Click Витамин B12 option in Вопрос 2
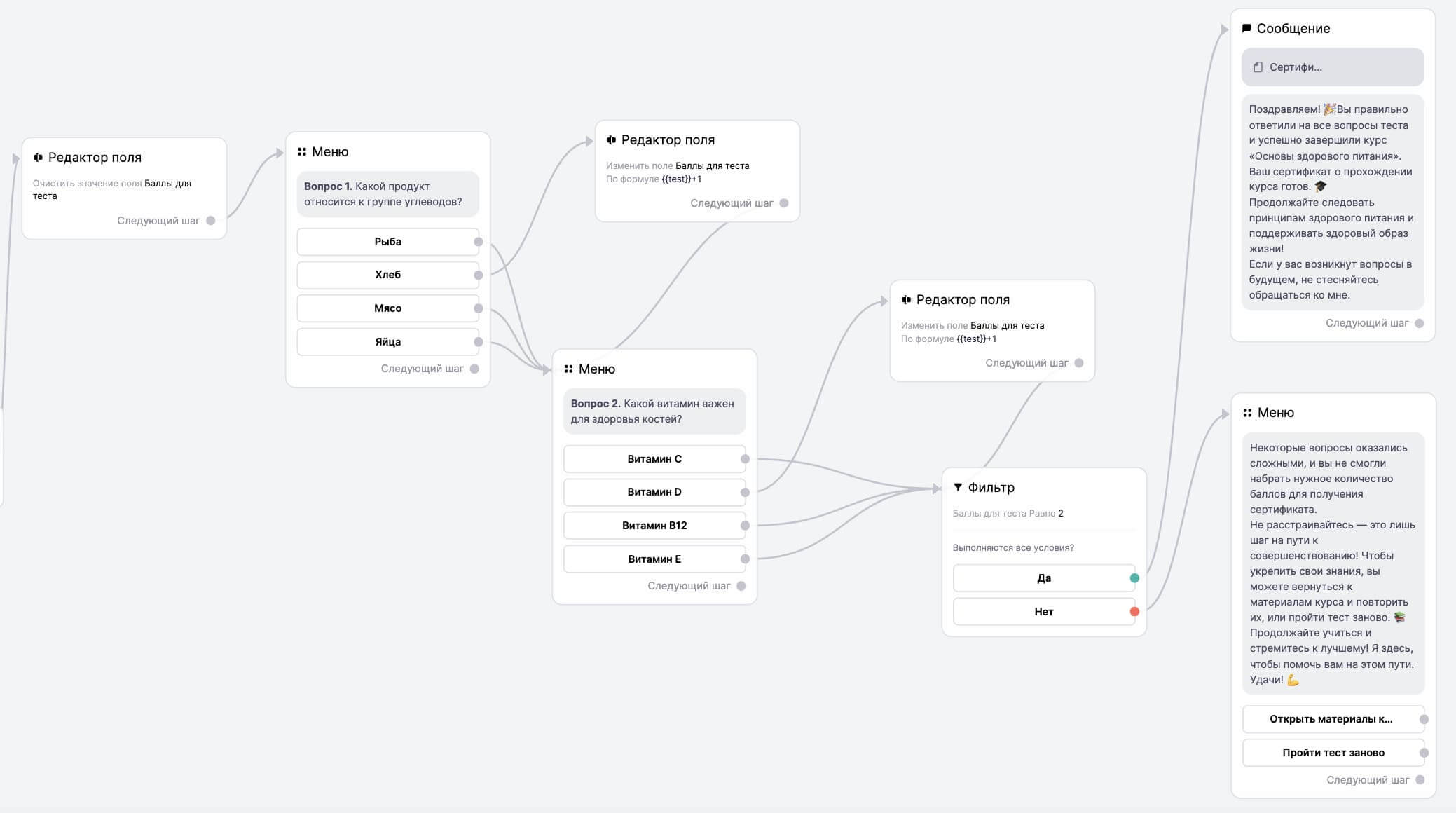 [652, 525]
